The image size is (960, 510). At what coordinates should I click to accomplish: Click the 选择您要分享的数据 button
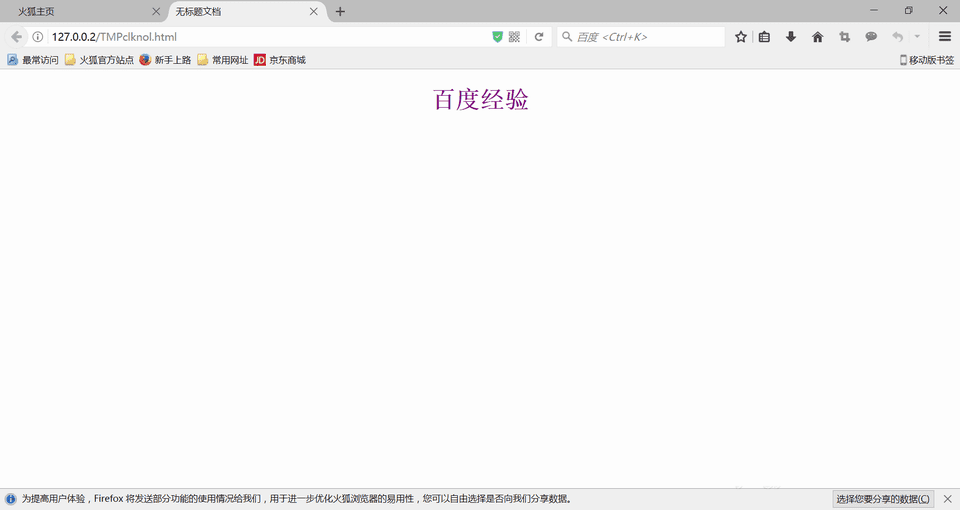click(x=883, y=499)
